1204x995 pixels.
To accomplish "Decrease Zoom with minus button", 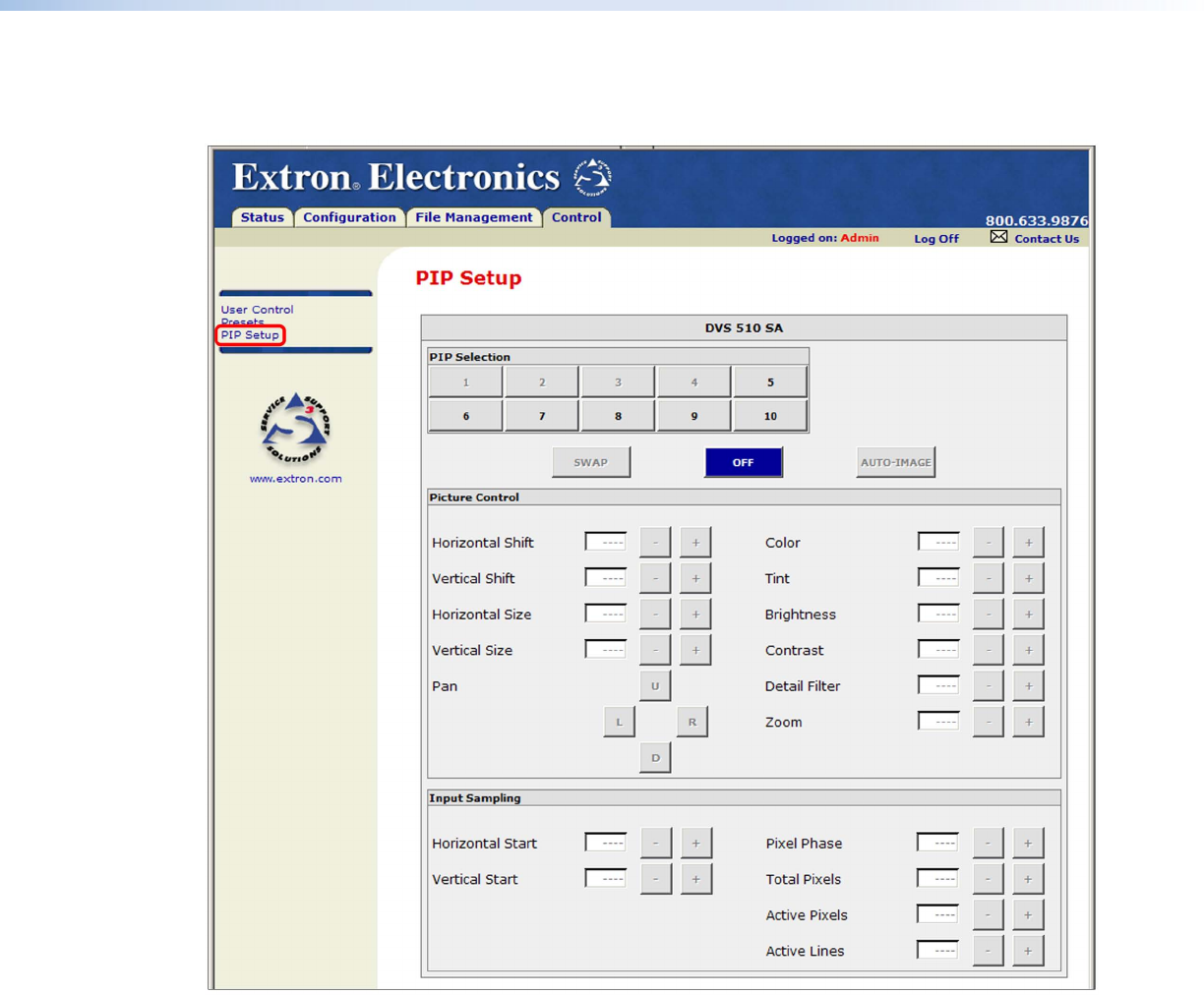I will [x=989, y=722].
